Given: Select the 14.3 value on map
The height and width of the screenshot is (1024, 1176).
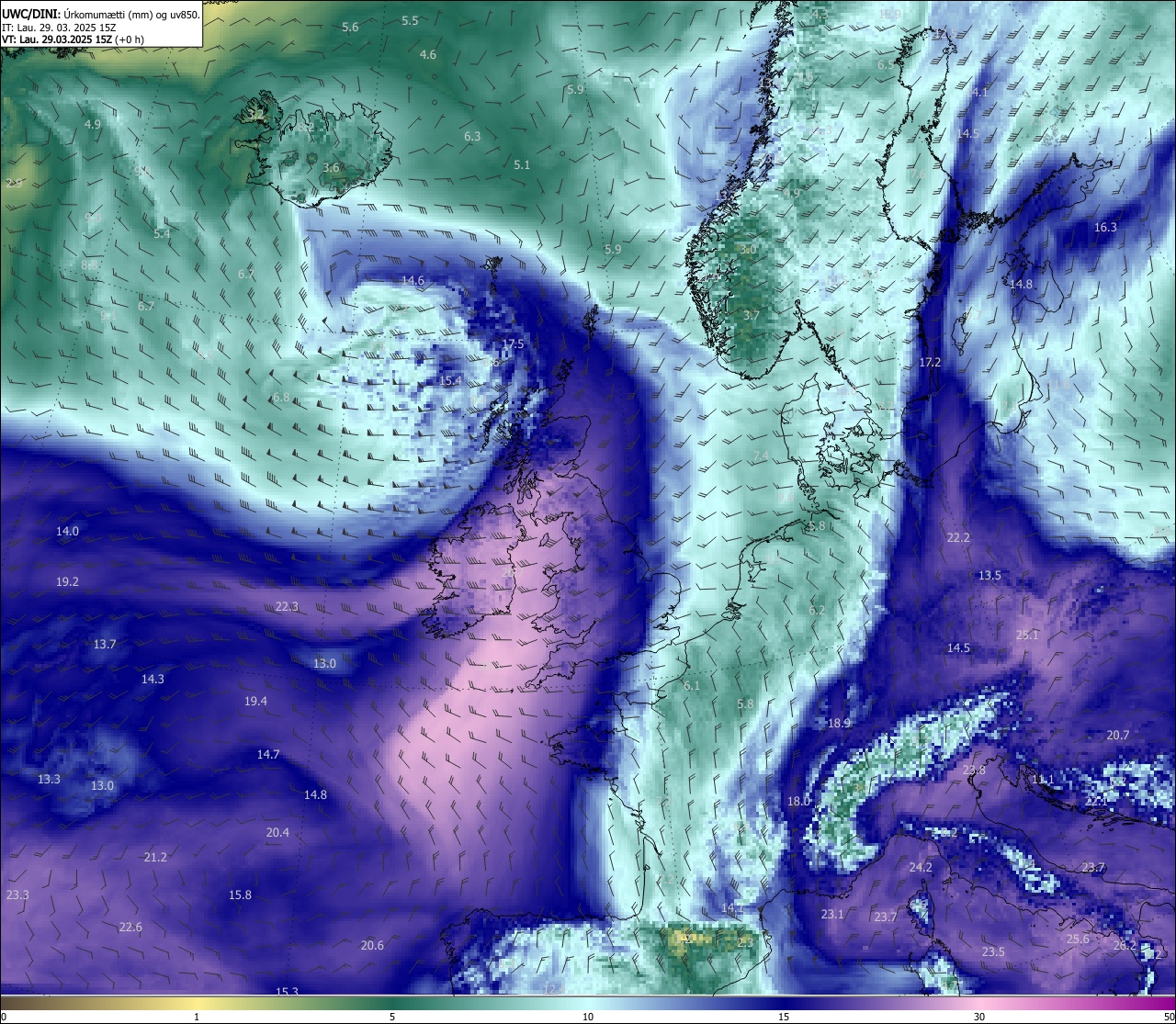Looking at the screenshot, I should click(x=153, y=680).
